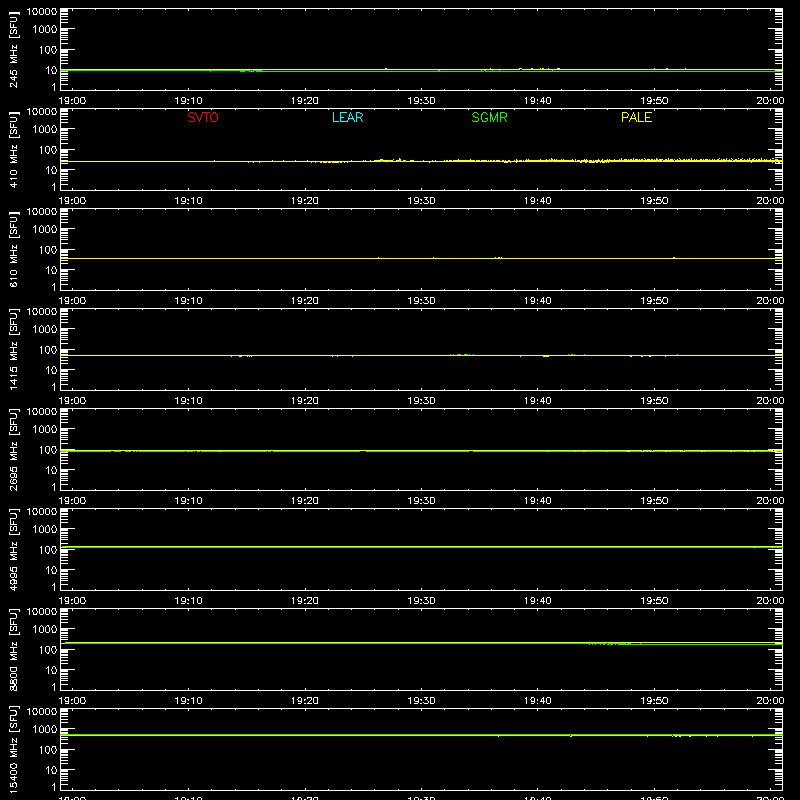Click the 10 tick of the 8800 MHz plot
The width and height of the screenshot is (800, 800).
pos(51,670)
